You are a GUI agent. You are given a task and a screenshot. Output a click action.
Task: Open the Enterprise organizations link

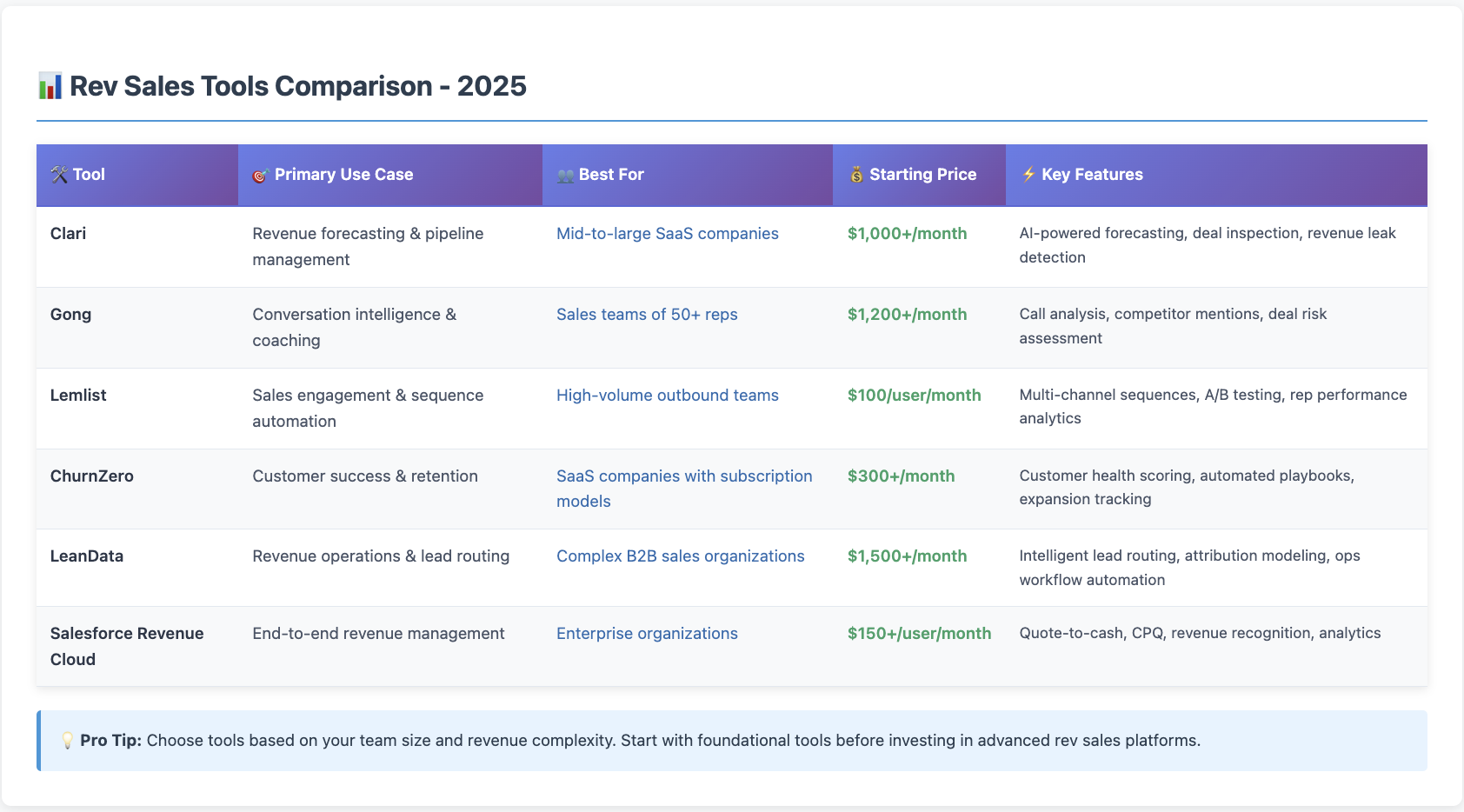point(647,634)
